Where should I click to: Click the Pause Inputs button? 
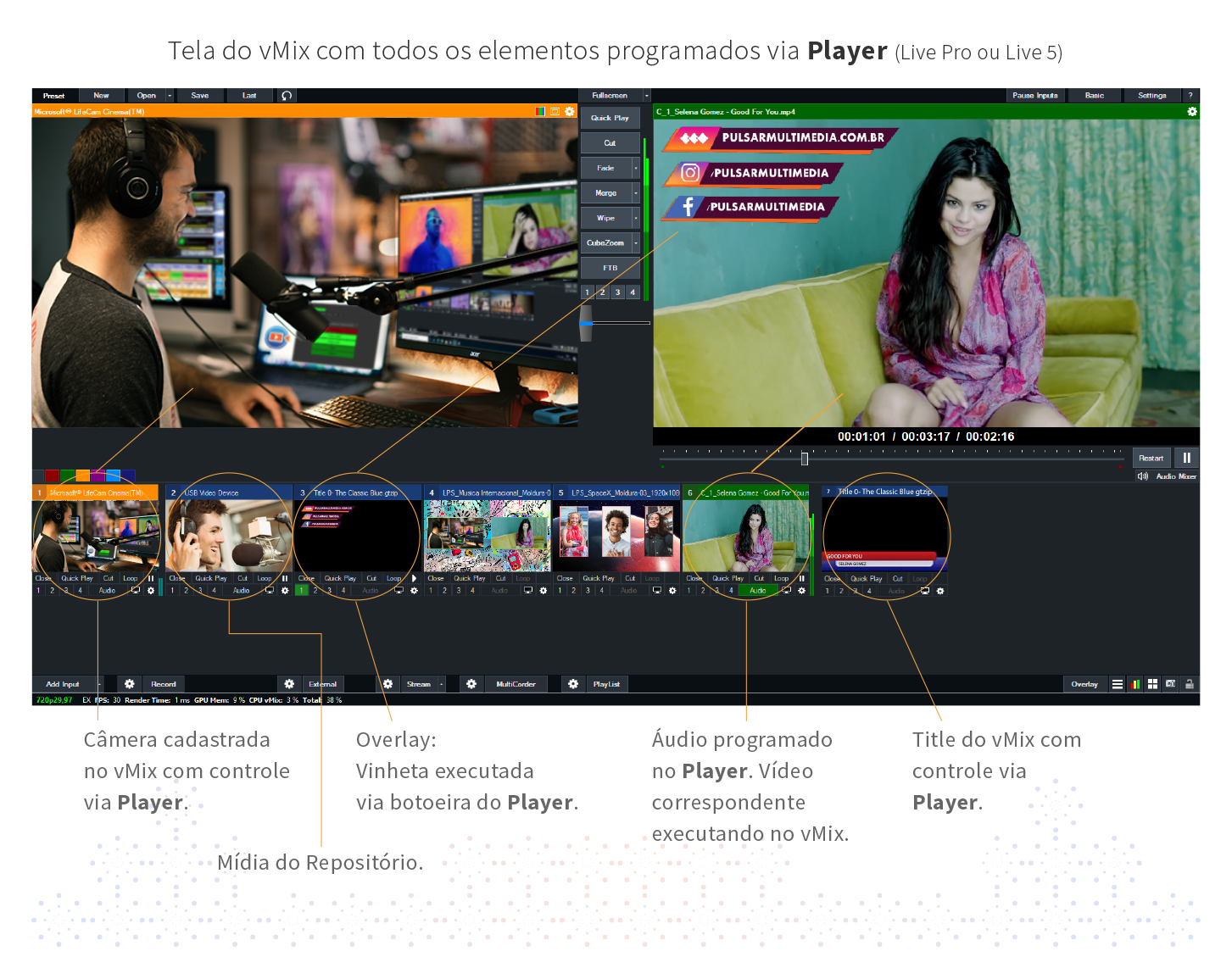(x=1035, y=96)
